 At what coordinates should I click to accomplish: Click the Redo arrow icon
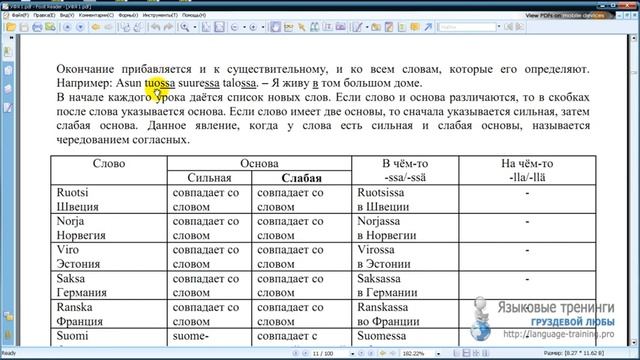168,27
